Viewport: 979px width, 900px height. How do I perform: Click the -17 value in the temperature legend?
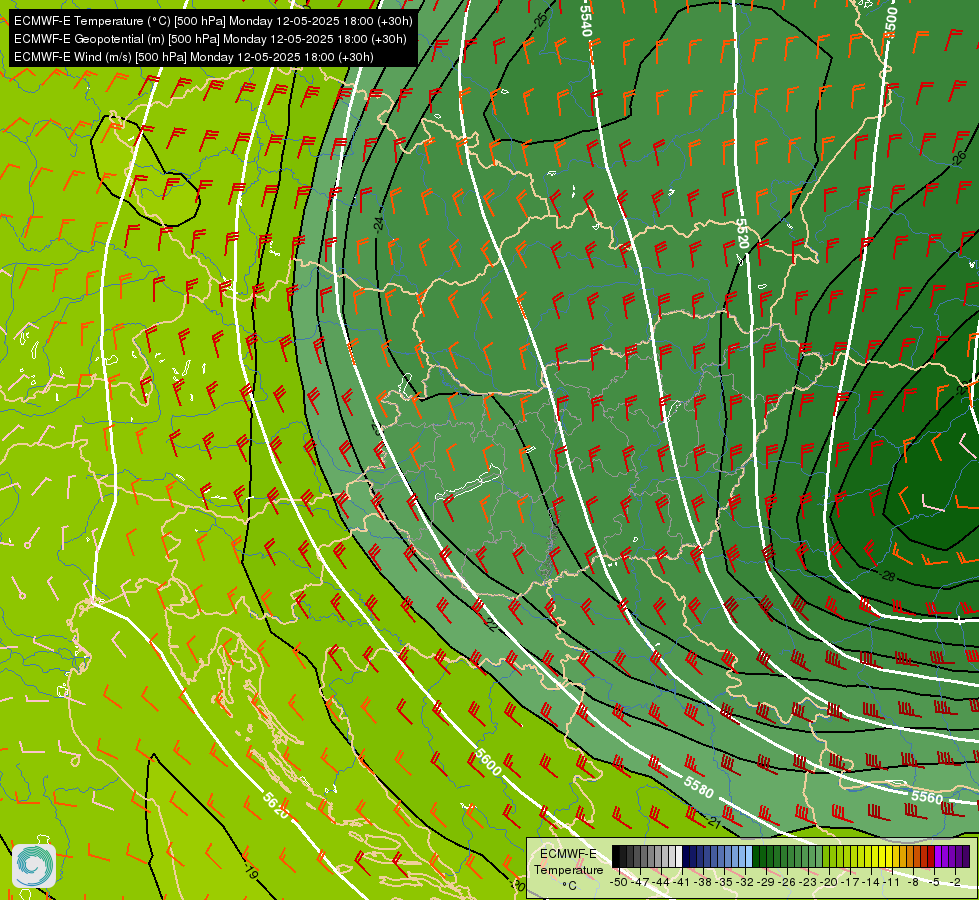pos(851,882)
